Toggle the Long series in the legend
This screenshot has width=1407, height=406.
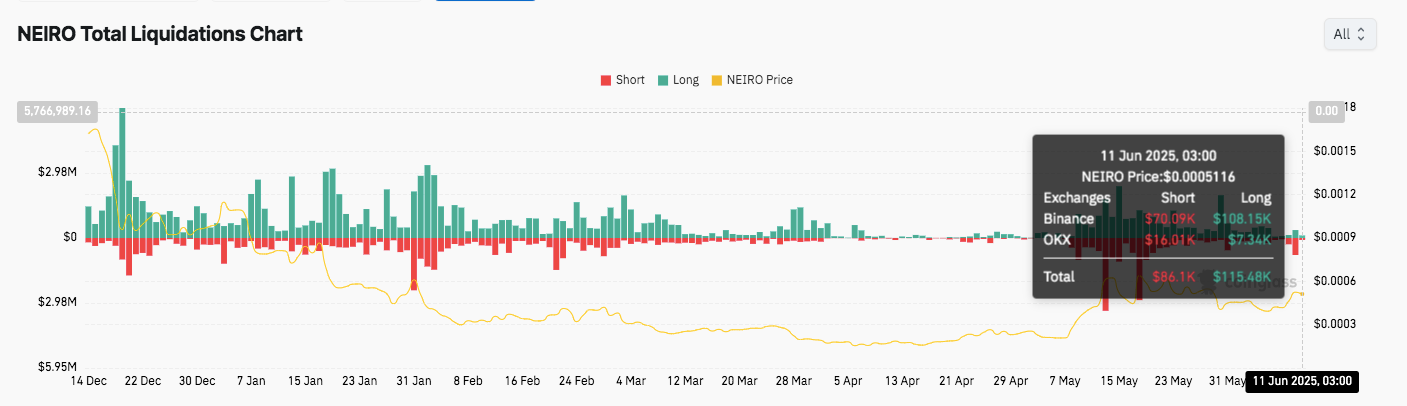tap(677, 80)
